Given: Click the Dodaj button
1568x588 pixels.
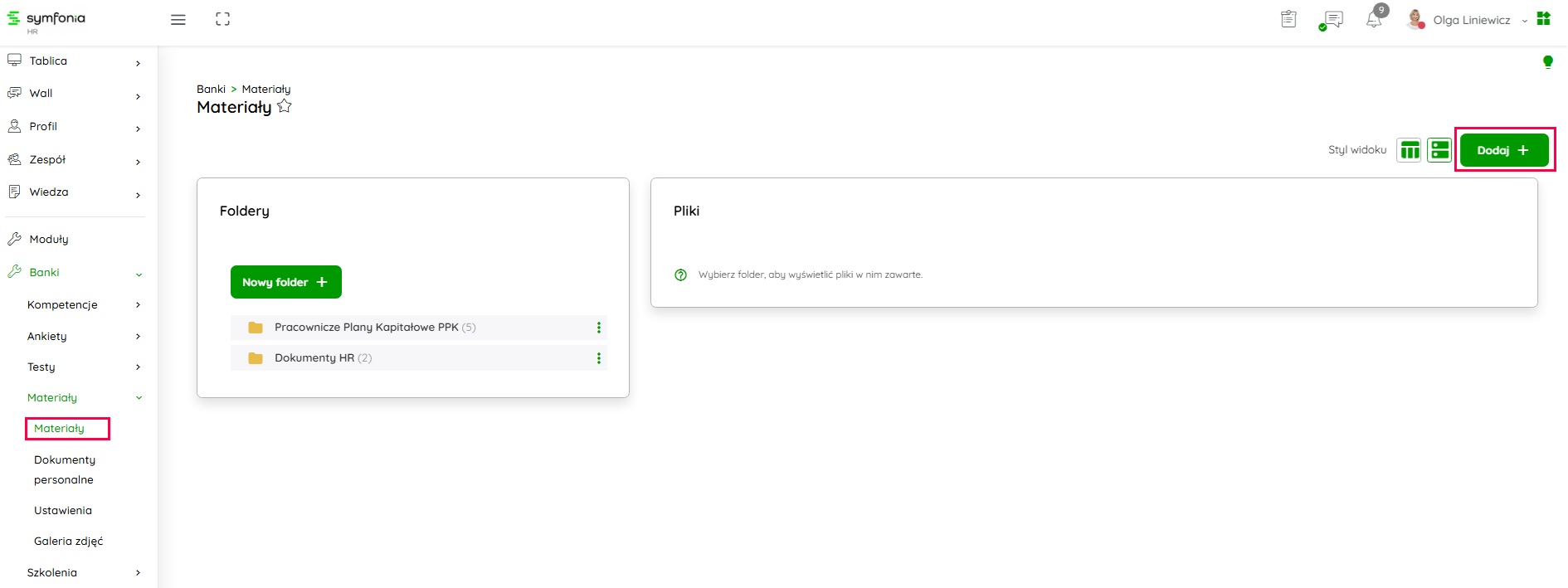Looking at the screenshot, I should pyautogui.click(x=1503, y=150).
